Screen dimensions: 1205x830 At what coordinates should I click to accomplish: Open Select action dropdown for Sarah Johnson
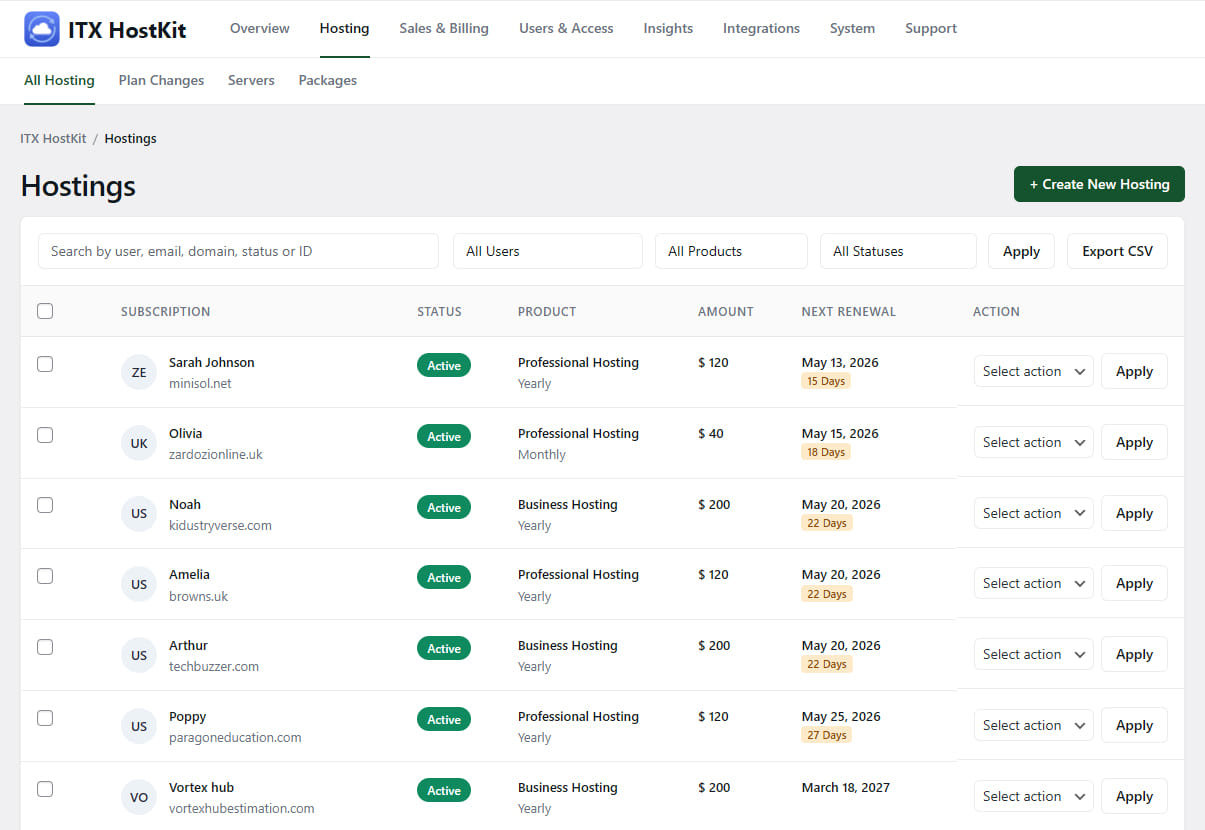pyautogui.click(x=1034, y=371)
